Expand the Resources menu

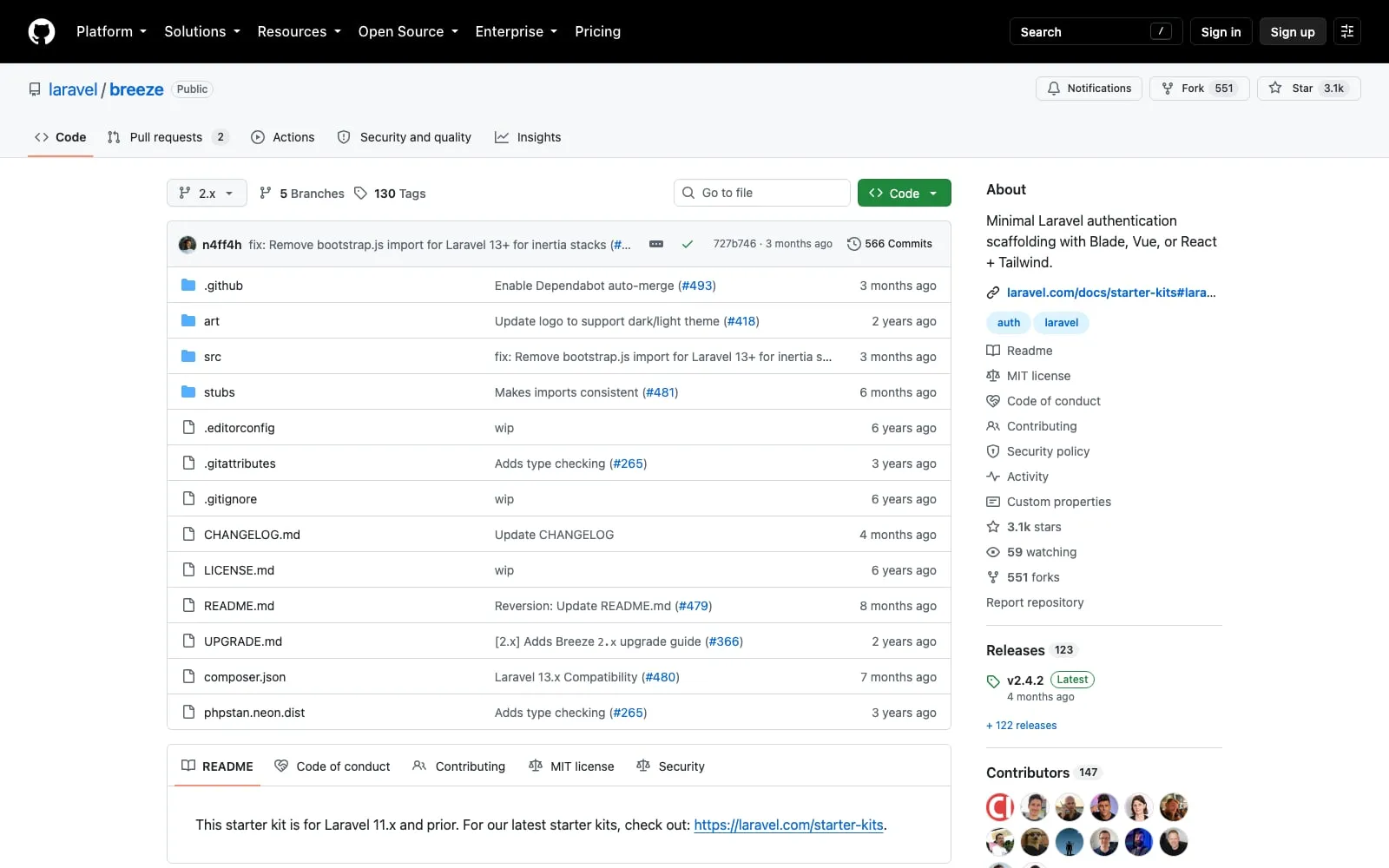click(x=300, y=31)
